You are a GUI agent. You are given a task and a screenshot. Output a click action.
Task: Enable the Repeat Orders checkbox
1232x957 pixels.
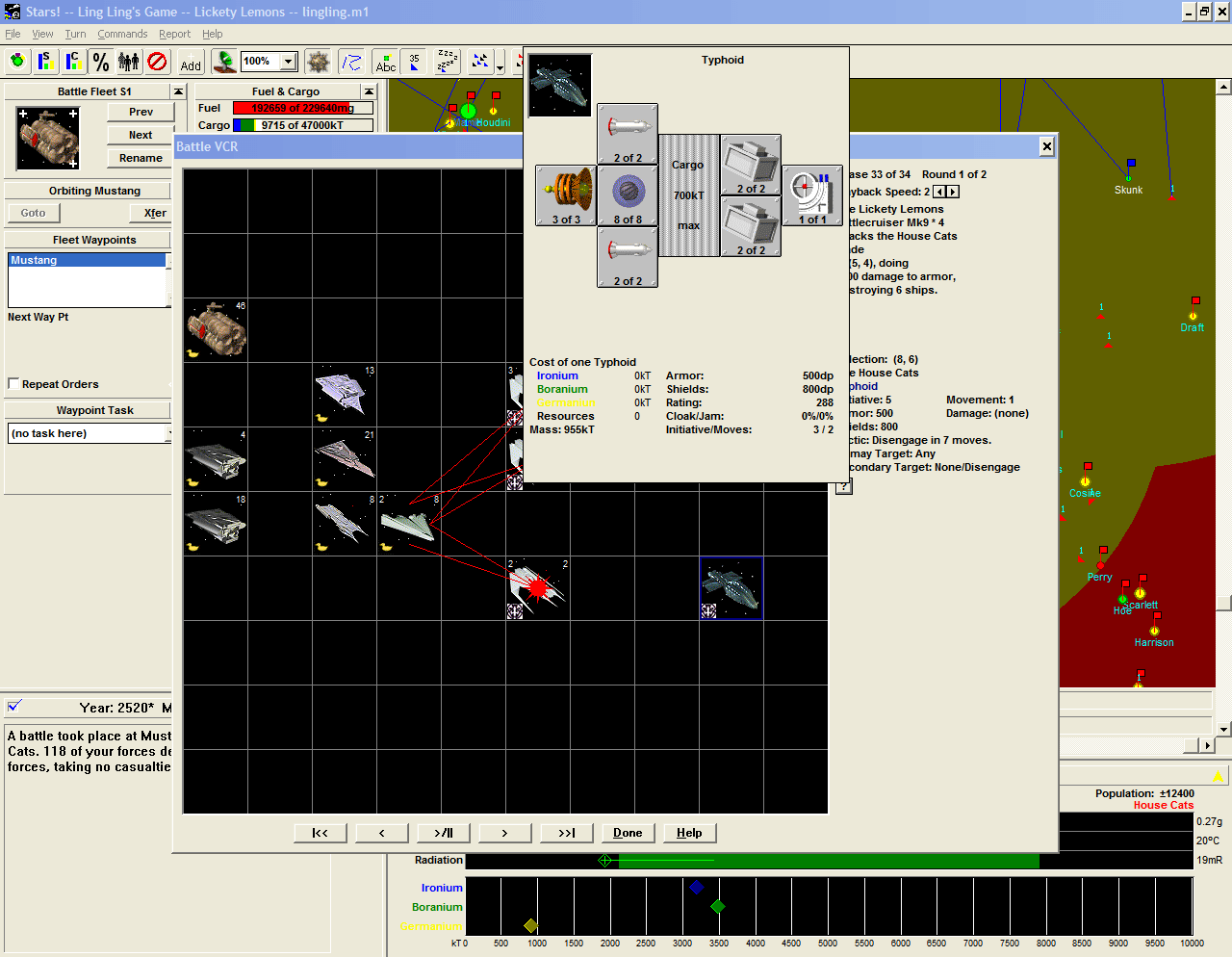click(x=13, y=384)
